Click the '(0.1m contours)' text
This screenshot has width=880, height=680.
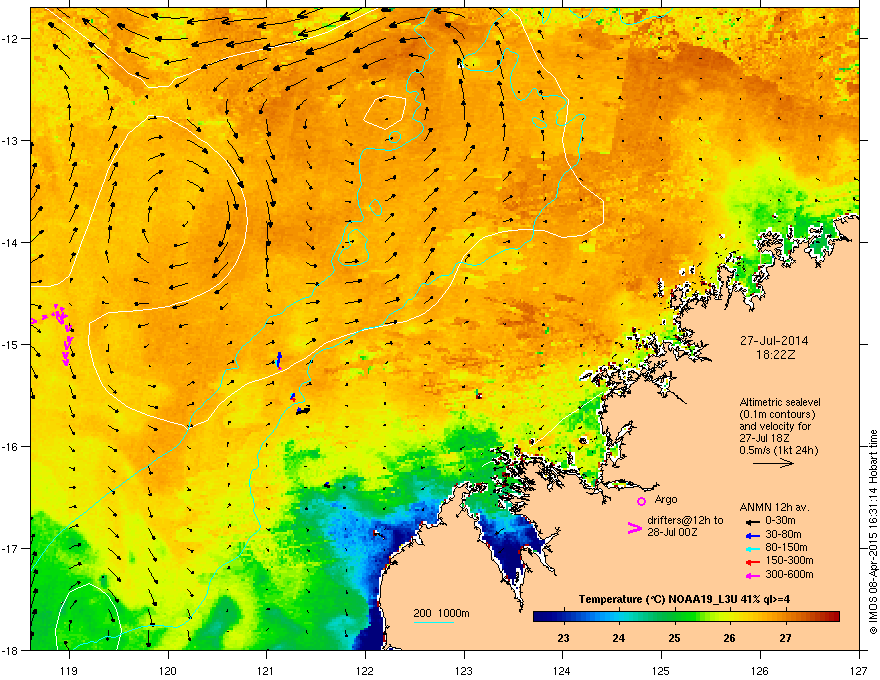tap(777, 415)
